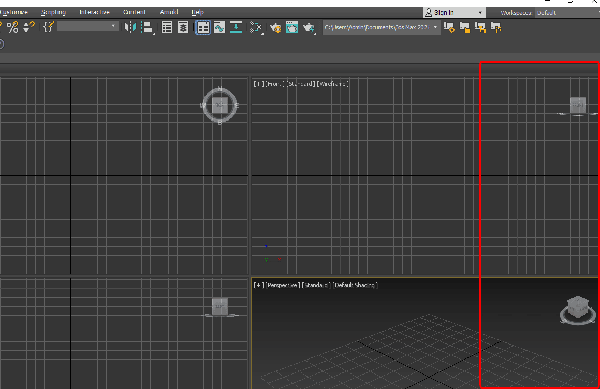Click the third project folder icon
This screenshot has height=389, width=600.
click(480, 27)
